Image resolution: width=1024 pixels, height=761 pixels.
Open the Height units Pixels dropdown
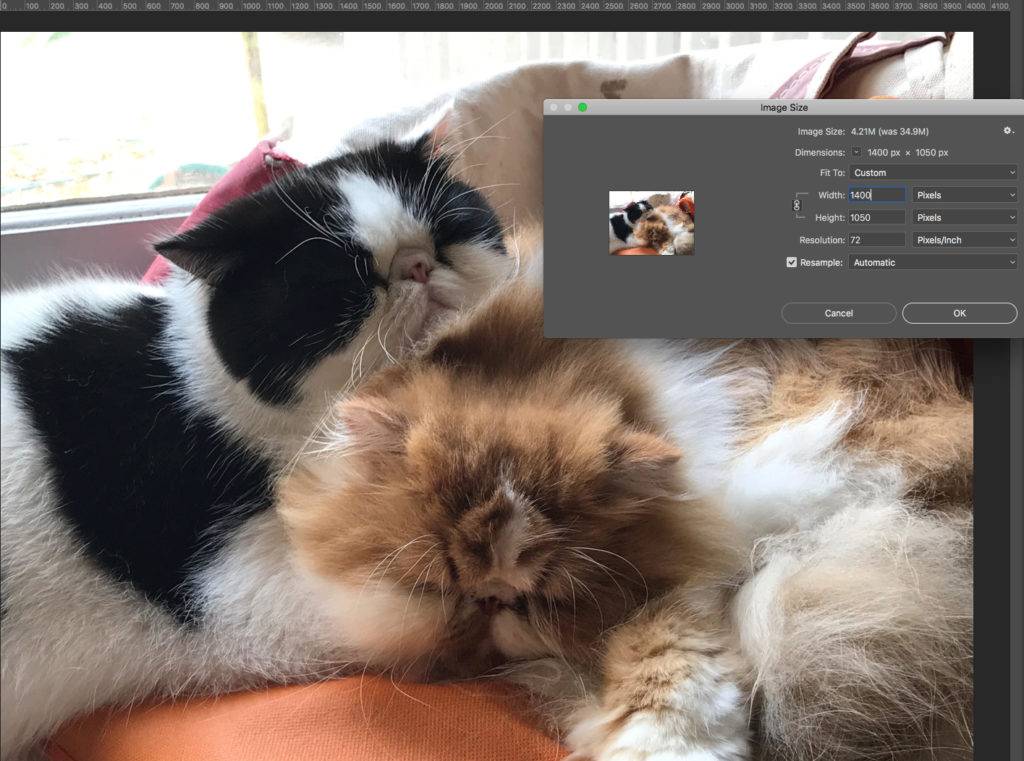coord(963,217)
